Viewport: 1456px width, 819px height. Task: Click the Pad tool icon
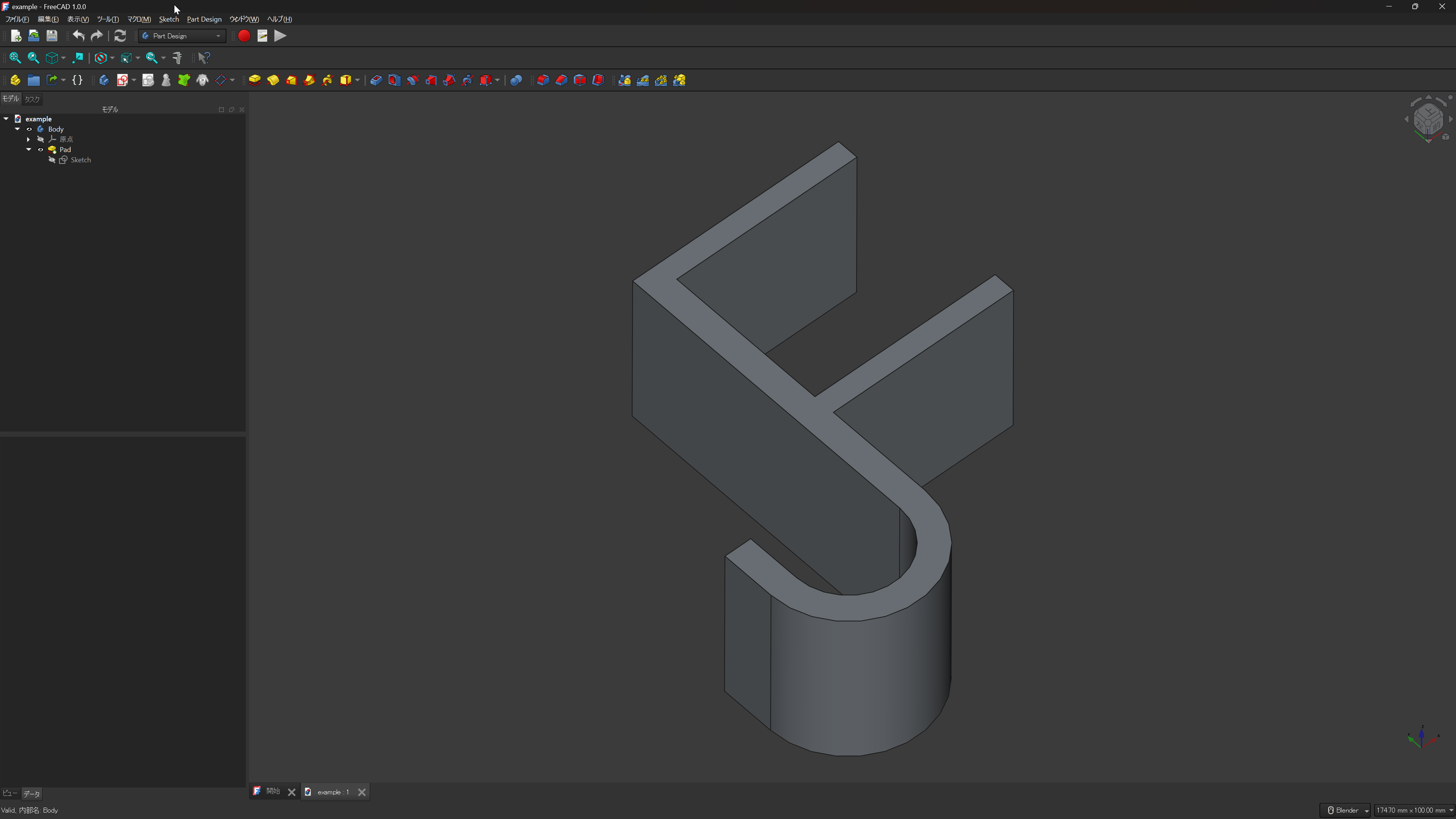[255, 80]
